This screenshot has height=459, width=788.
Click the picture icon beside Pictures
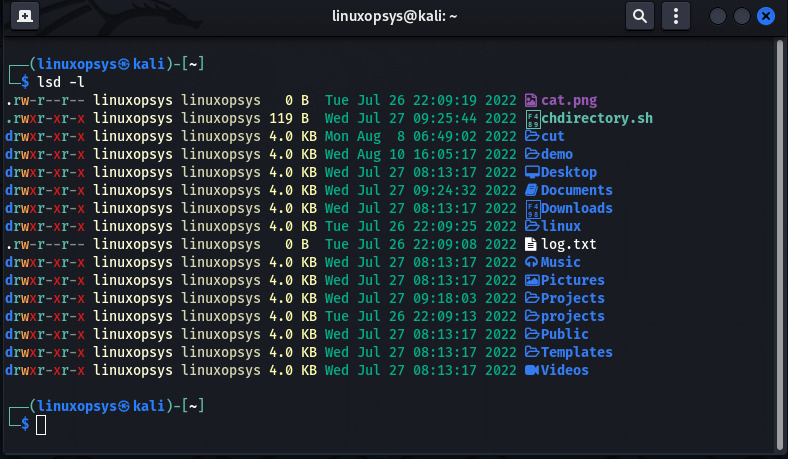click(x=532, y=280)
